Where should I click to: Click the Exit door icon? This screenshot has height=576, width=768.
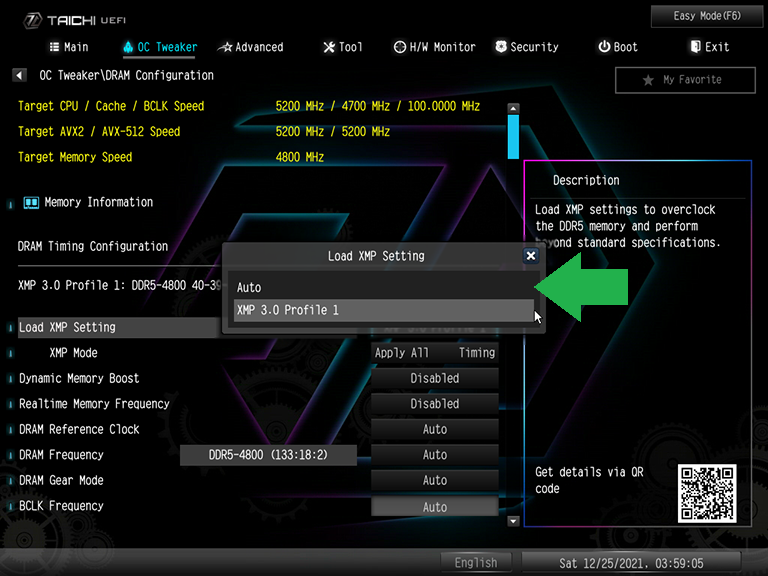pos(696,47)
